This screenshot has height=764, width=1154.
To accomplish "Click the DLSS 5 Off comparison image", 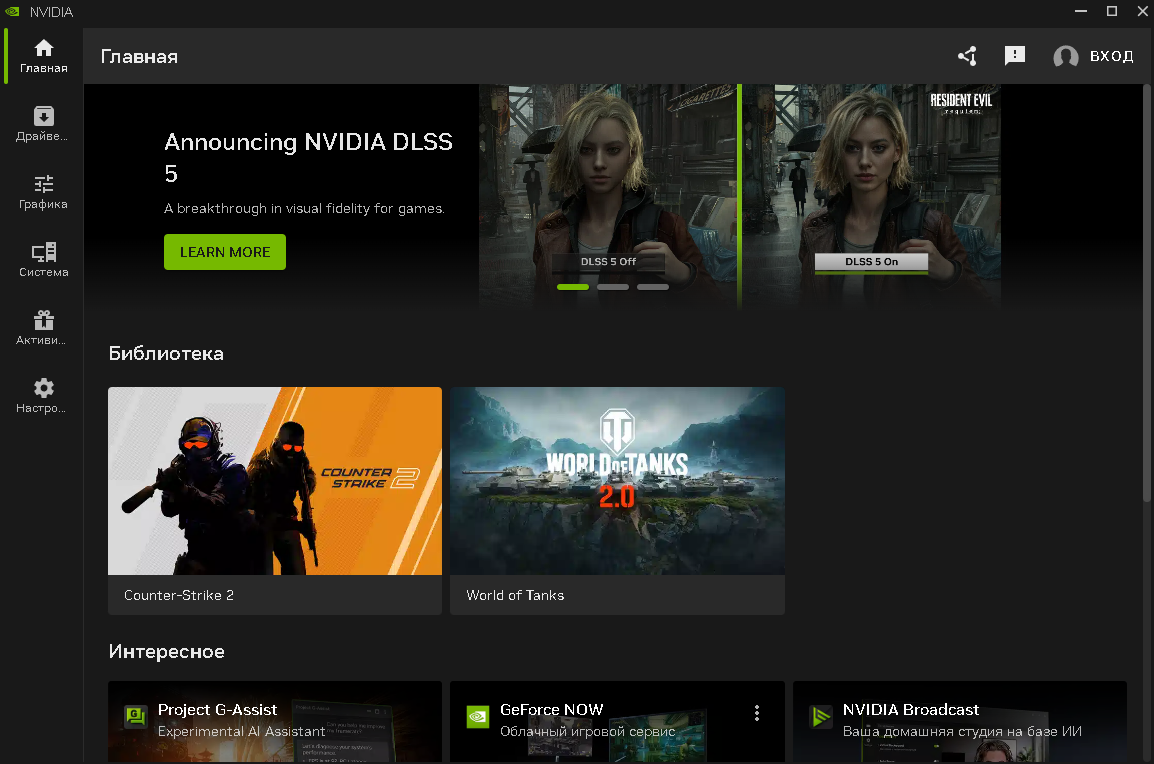I will (x=608, y=195).
